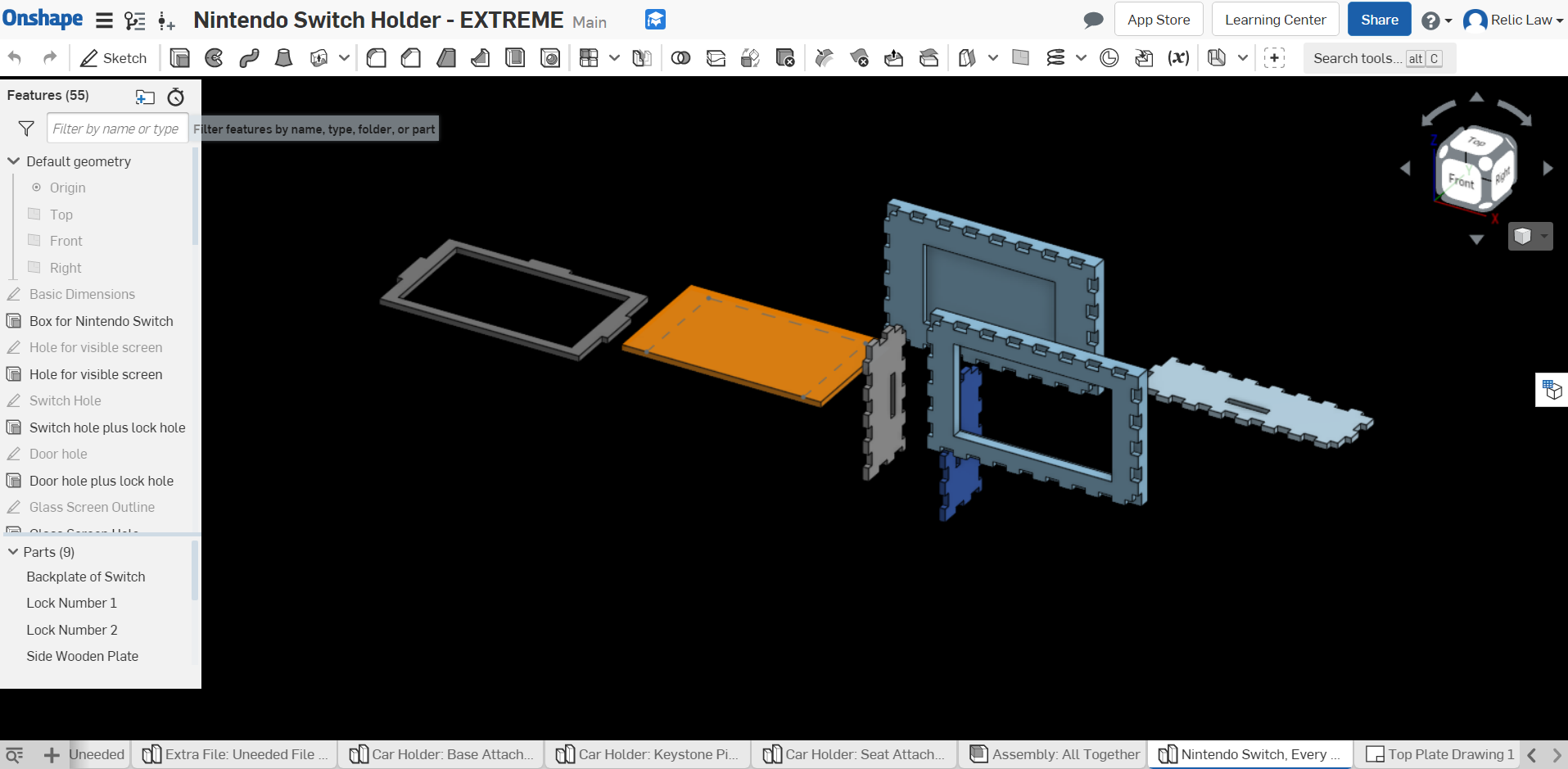Switch to Extra File: Uneeded File tab
The image size is (1568, 769).
click(234, 754)
